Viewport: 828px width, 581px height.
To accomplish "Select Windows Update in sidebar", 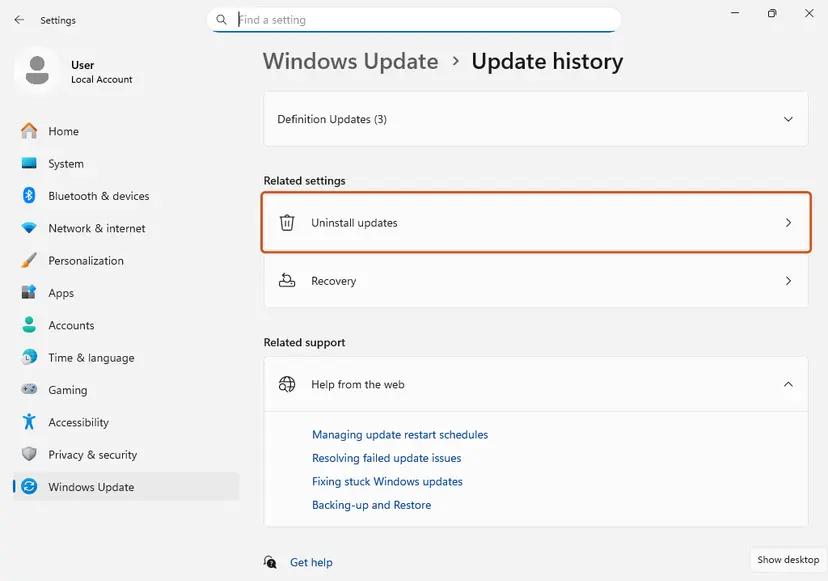I will [x=126, y=486].
